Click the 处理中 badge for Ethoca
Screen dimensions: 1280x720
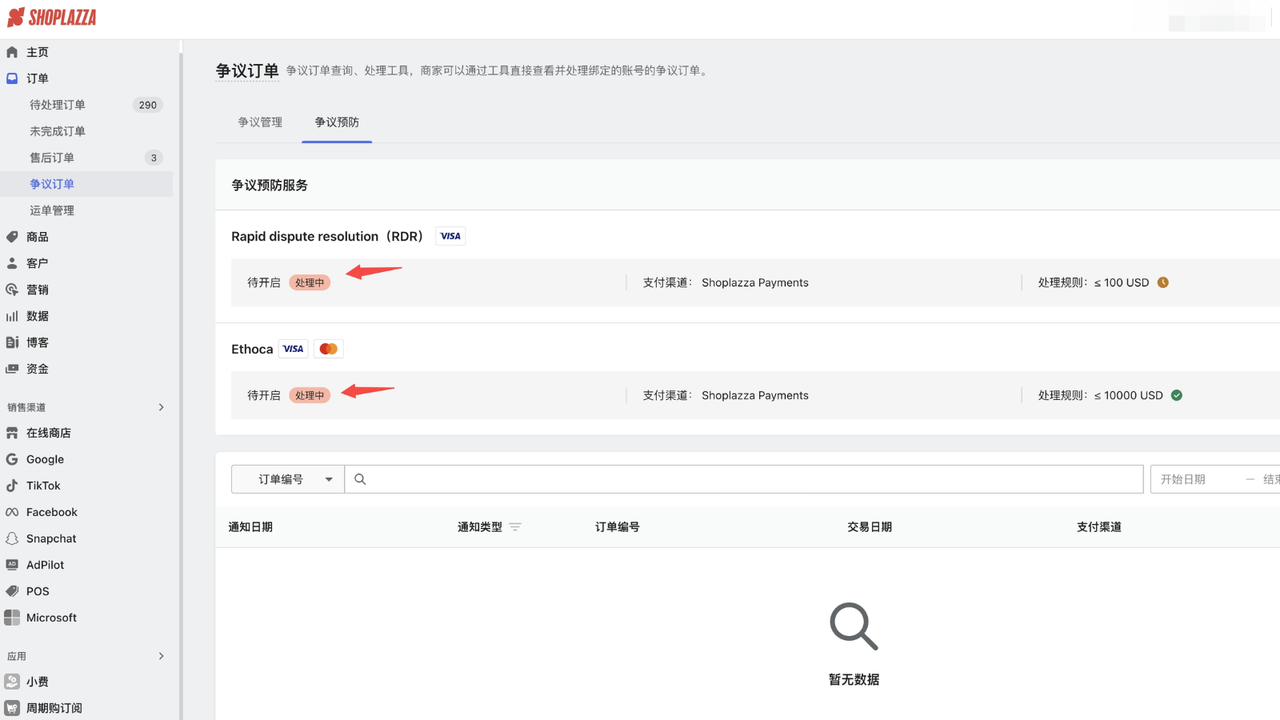309,395
